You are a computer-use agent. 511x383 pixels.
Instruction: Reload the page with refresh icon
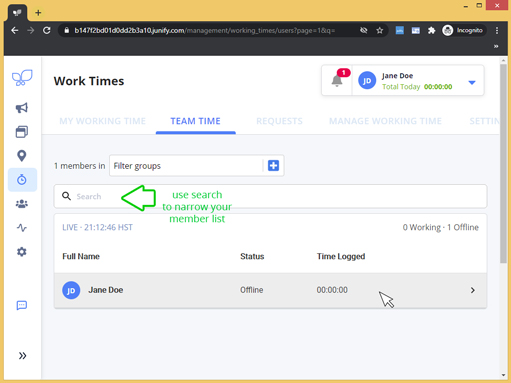pyautogui.click(x=47, y=30)
